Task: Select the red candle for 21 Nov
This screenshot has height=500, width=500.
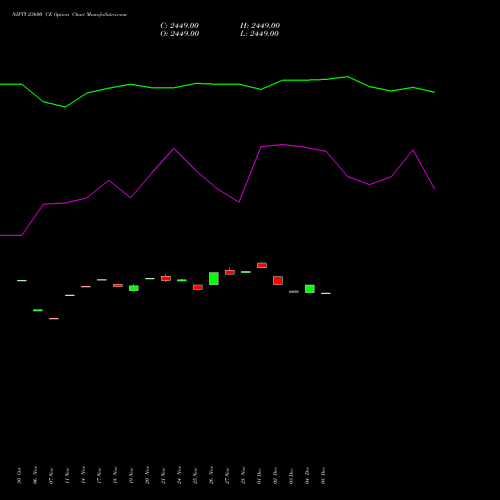Action: (166, 278)
